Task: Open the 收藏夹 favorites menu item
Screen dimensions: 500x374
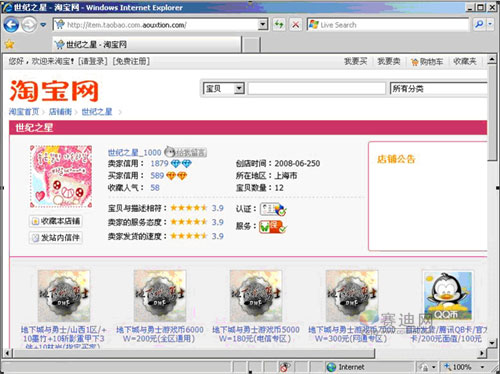Action: [x=465, y=61]
